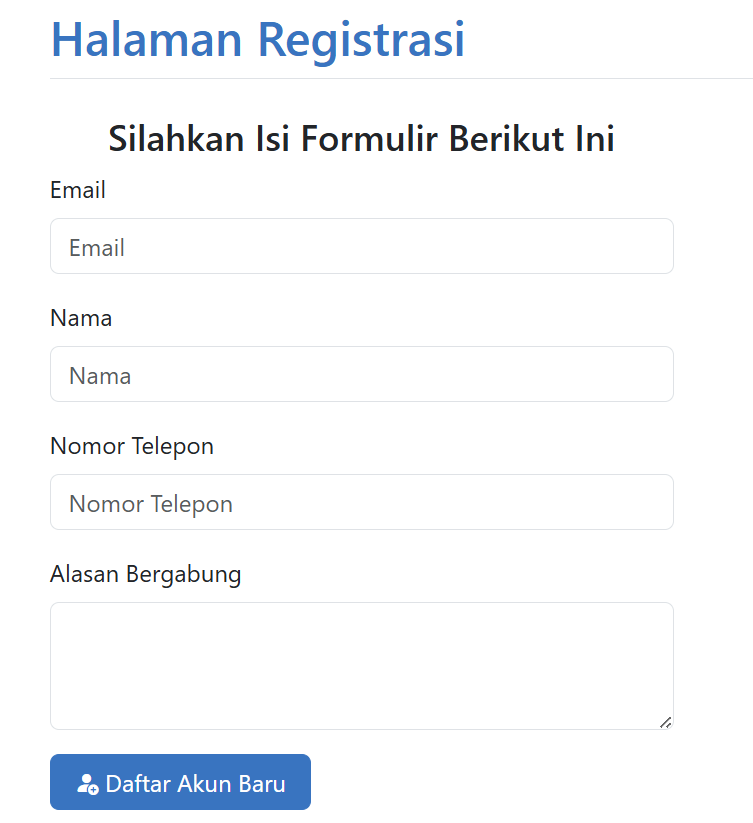Focus the Nomor Telepon input field
The width and height of the screenshot is (753, 823).
coord(361,502)
